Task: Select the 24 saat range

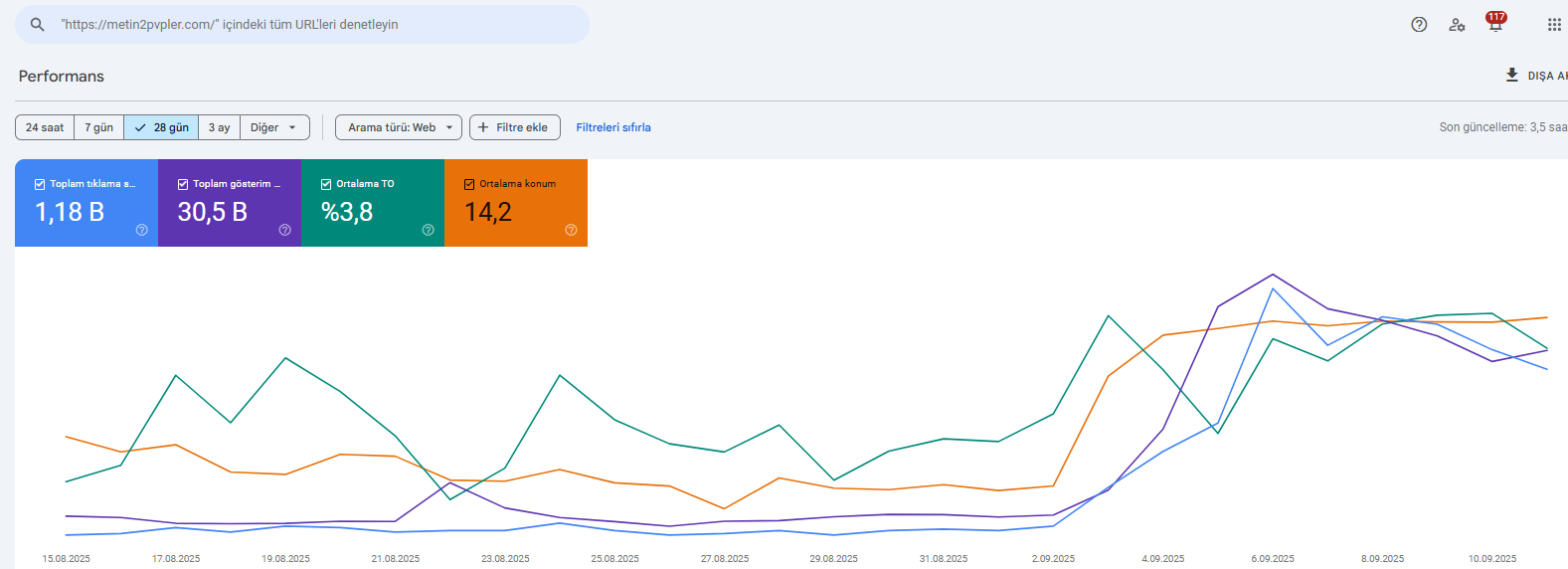Action: coord(45,127)
